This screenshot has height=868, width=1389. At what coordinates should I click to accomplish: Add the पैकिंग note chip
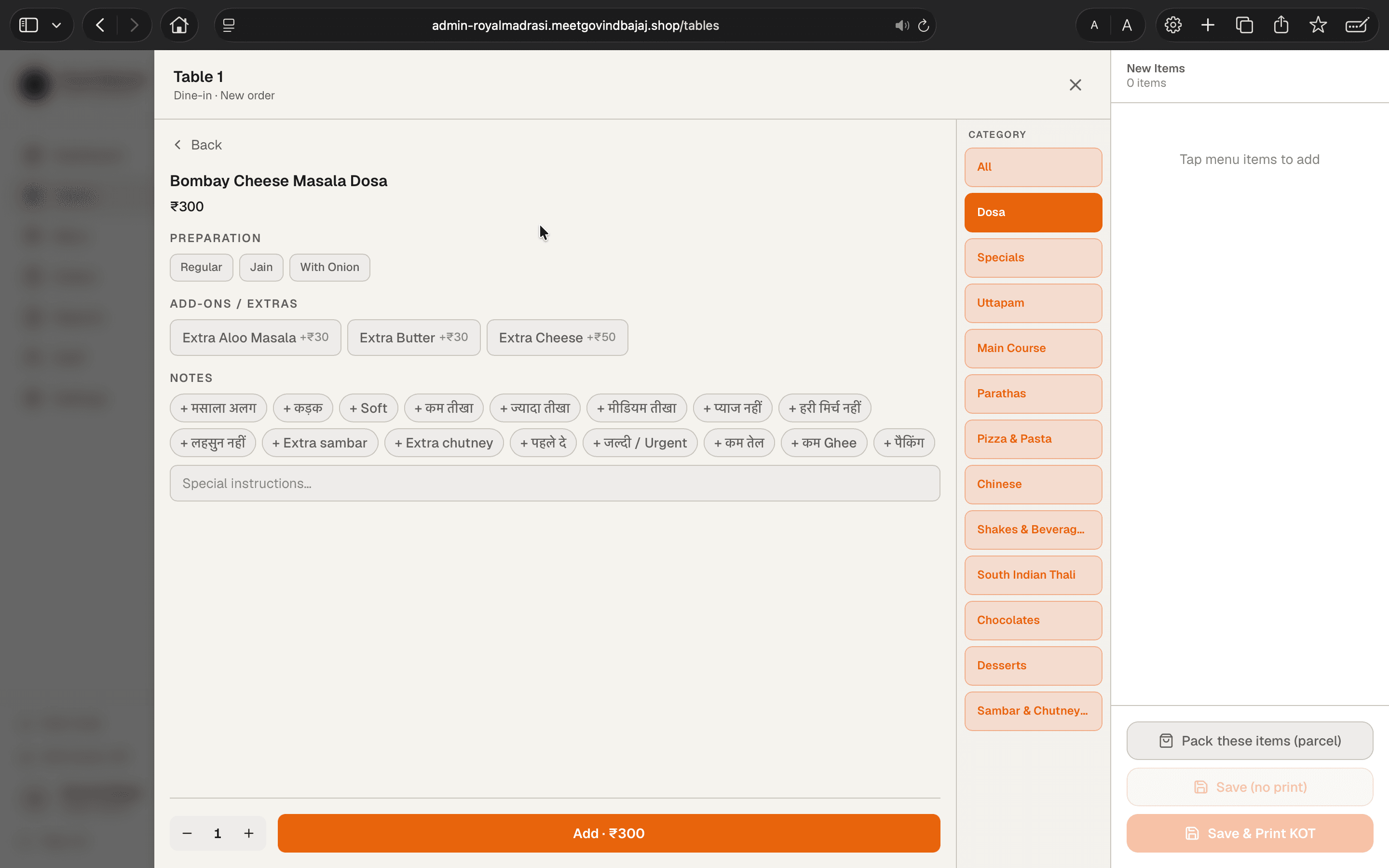tap(904, 443)
